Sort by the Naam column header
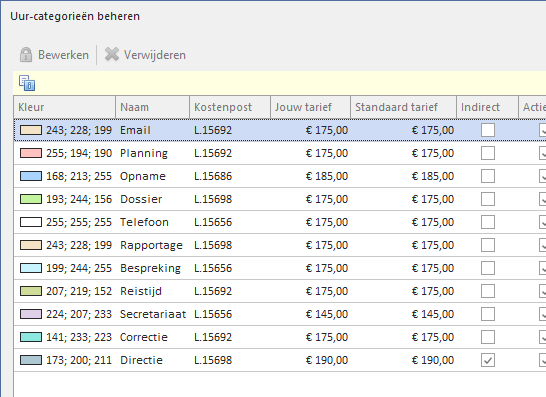 (x=153, y=107)
